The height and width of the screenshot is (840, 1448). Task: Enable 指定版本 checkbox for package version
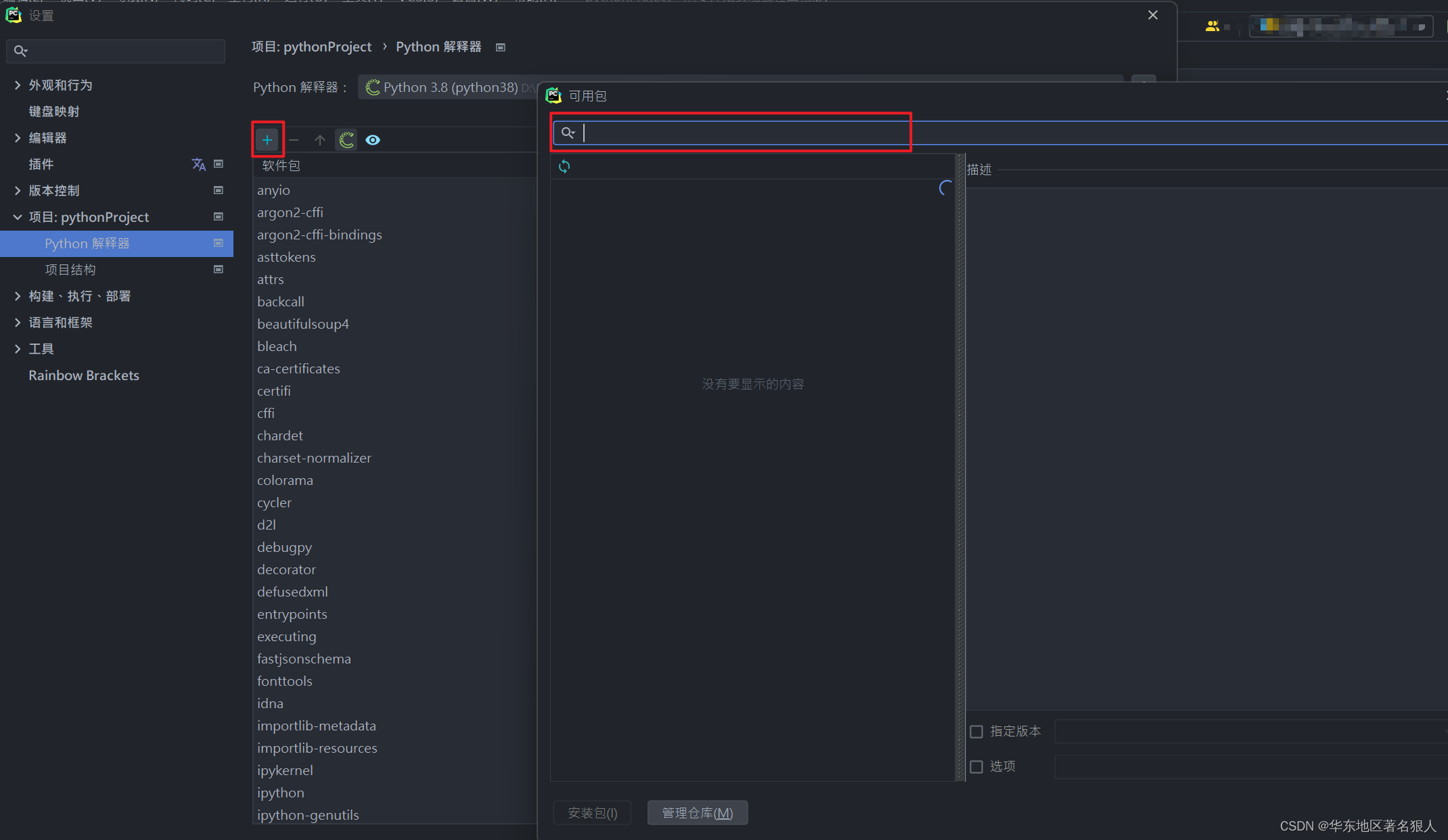[977, 731]
